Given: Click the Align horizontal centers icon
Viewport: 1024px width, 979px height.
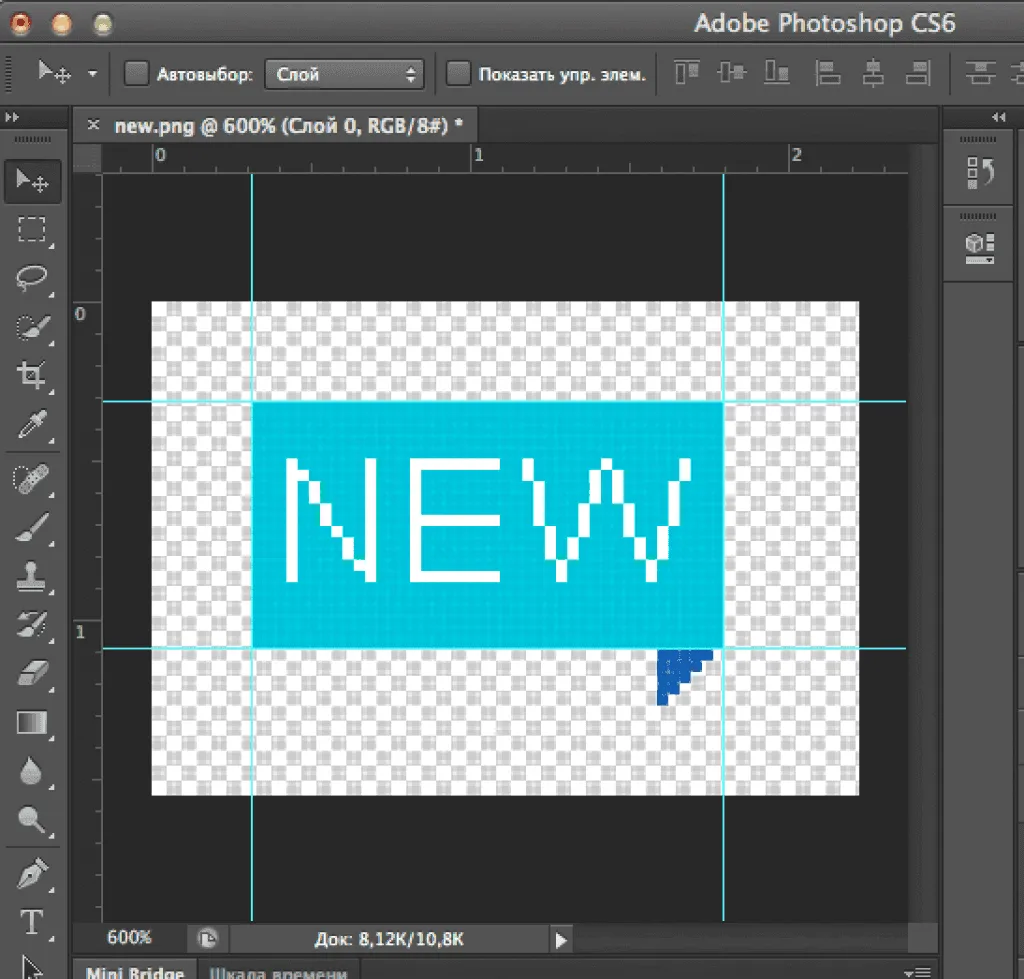Looking at the screenshot, I should 872,72.
